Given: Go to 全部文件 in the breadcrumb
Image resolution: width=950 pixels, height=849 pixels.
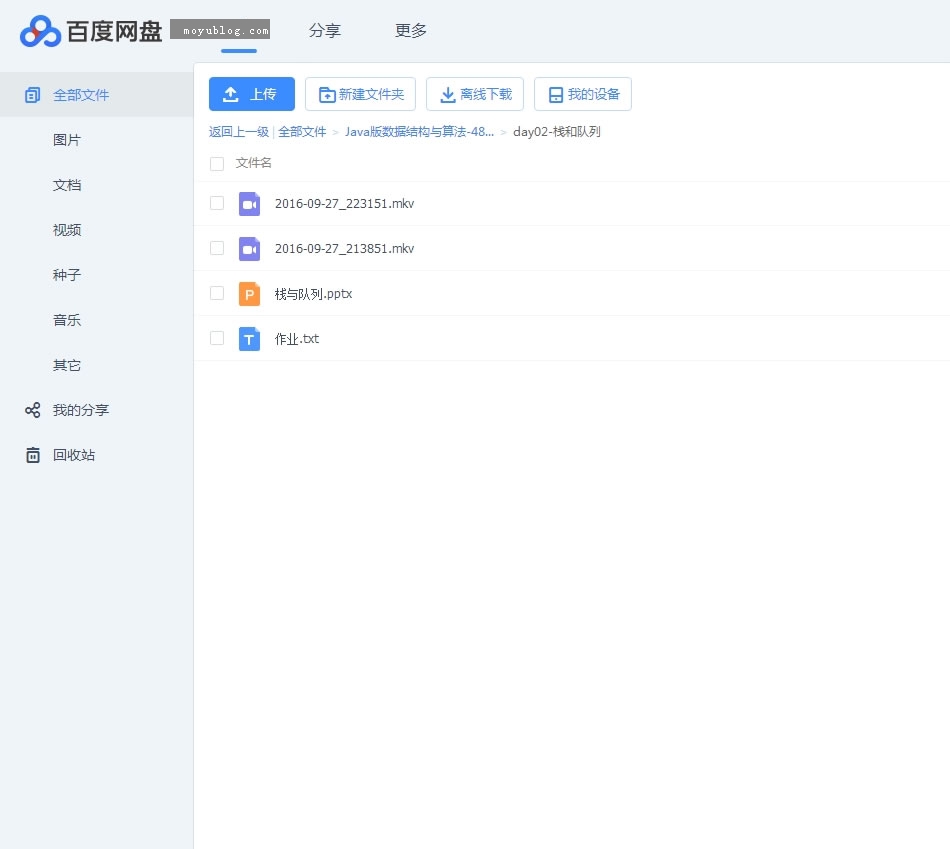Looking at the screenshot, I should pos(302,132).
